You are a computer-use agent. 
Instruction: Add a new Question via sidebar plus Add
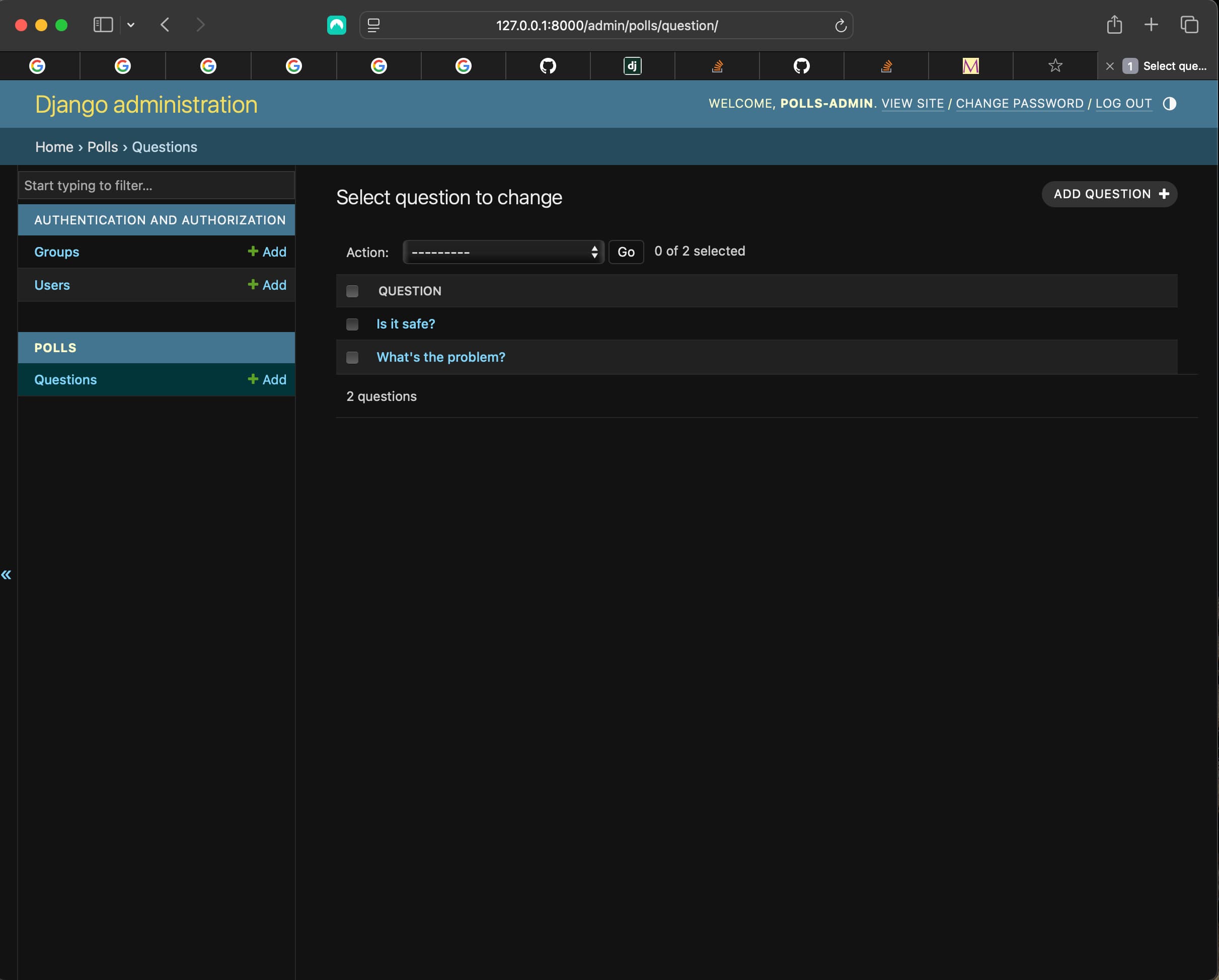(267, 380)
